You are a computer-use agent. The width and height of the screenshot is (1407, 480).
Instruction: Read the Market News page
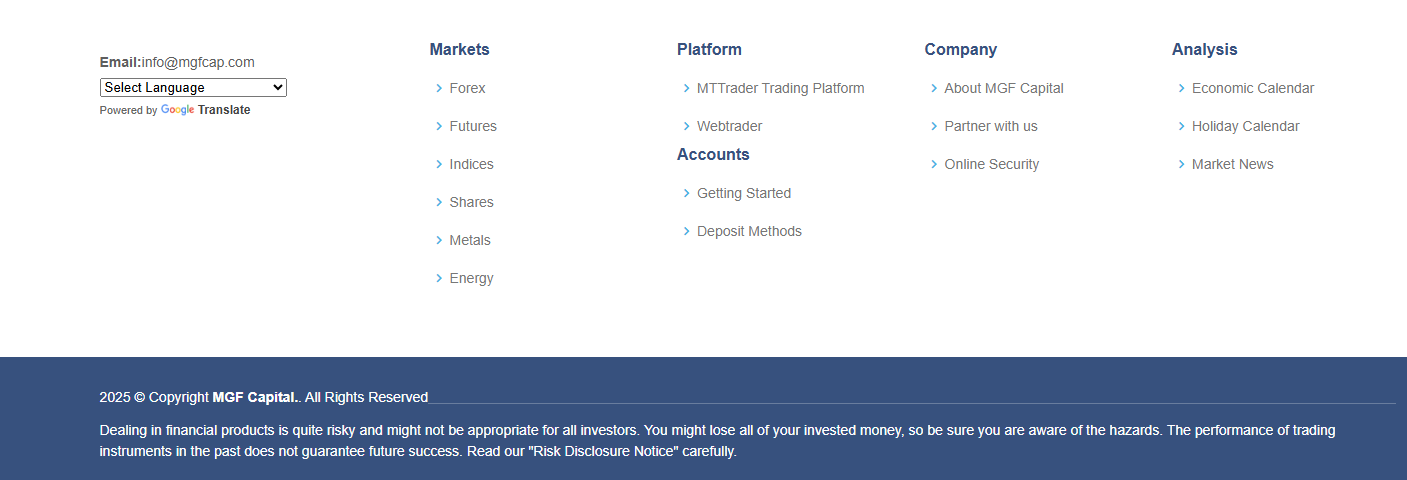point(1232,164)
